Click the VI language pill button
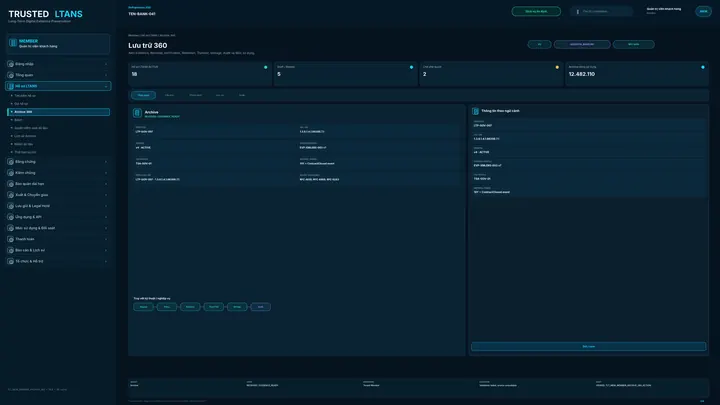Screen dimensions: 720x405 pyautogui.click(x=539, y=45)
